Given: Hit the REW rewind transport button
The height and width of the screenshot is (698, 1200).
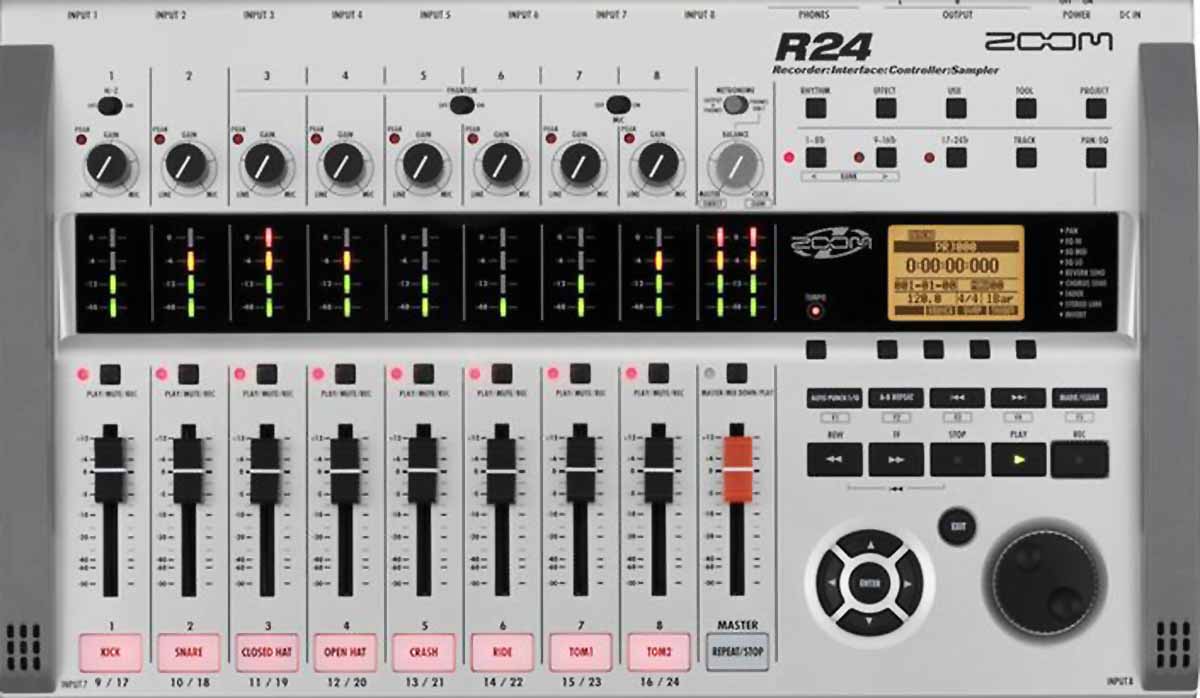Looking at the screenshot, I should [834, 460].
